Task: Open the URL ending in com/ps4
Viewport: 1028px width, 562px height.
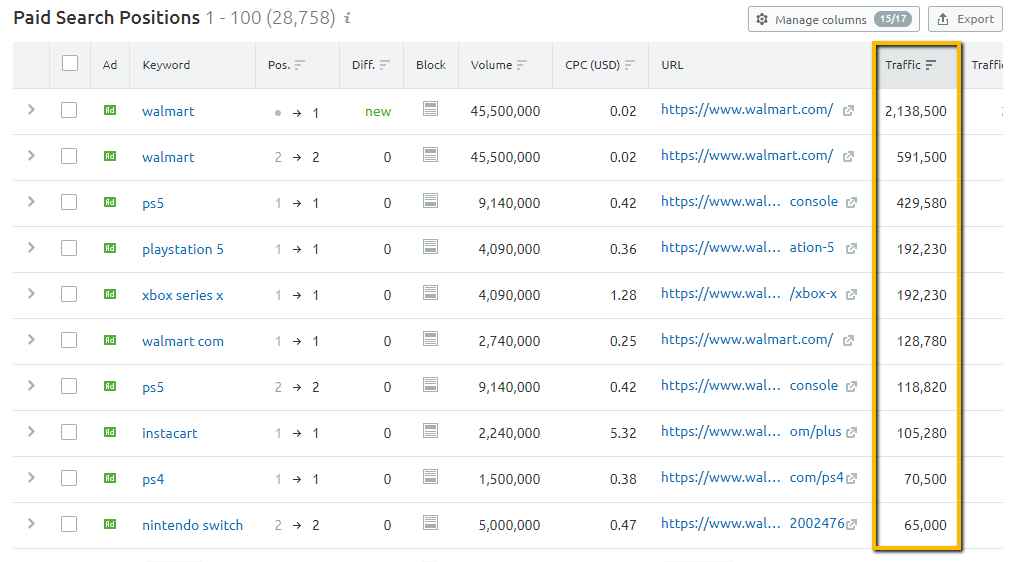Action: click(x=752, y=477)
